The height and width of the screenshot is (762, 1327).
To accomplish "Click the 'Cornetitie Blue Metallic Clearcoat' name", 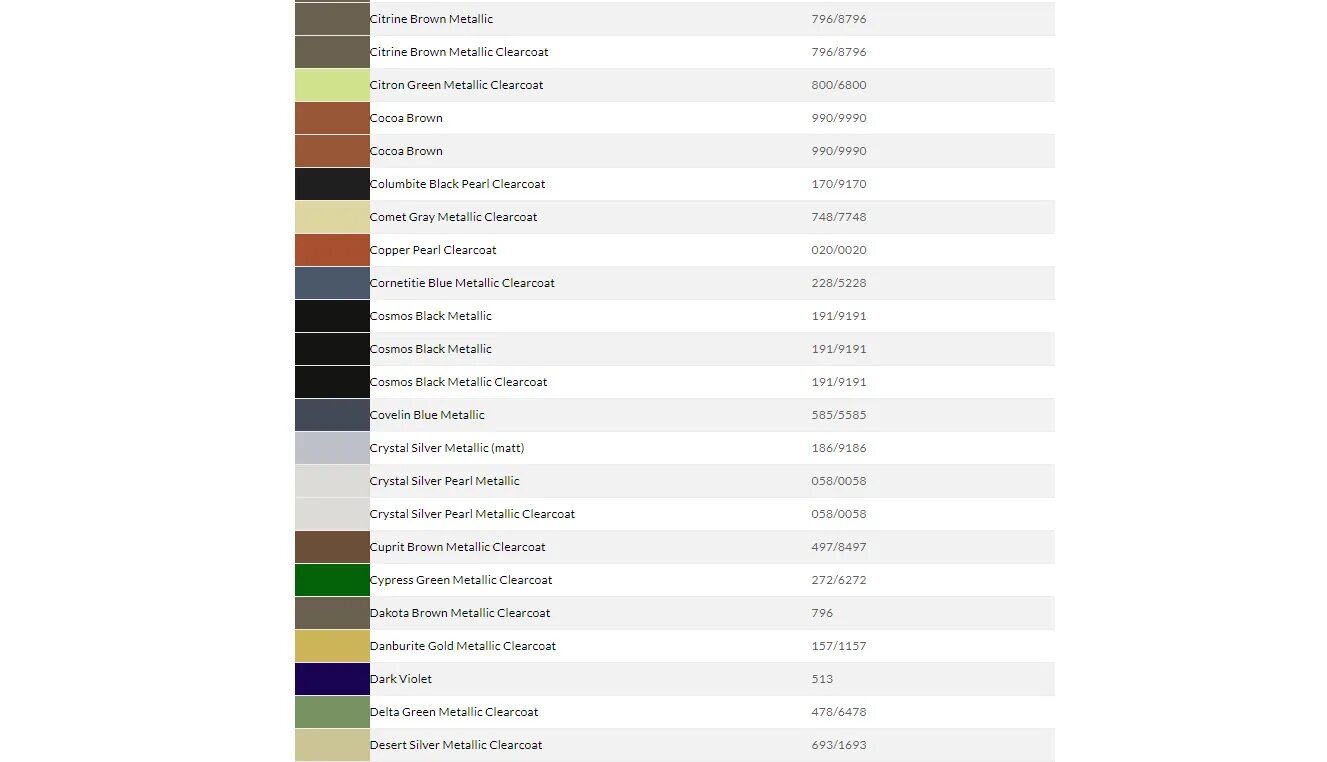I will coord(462,283).
